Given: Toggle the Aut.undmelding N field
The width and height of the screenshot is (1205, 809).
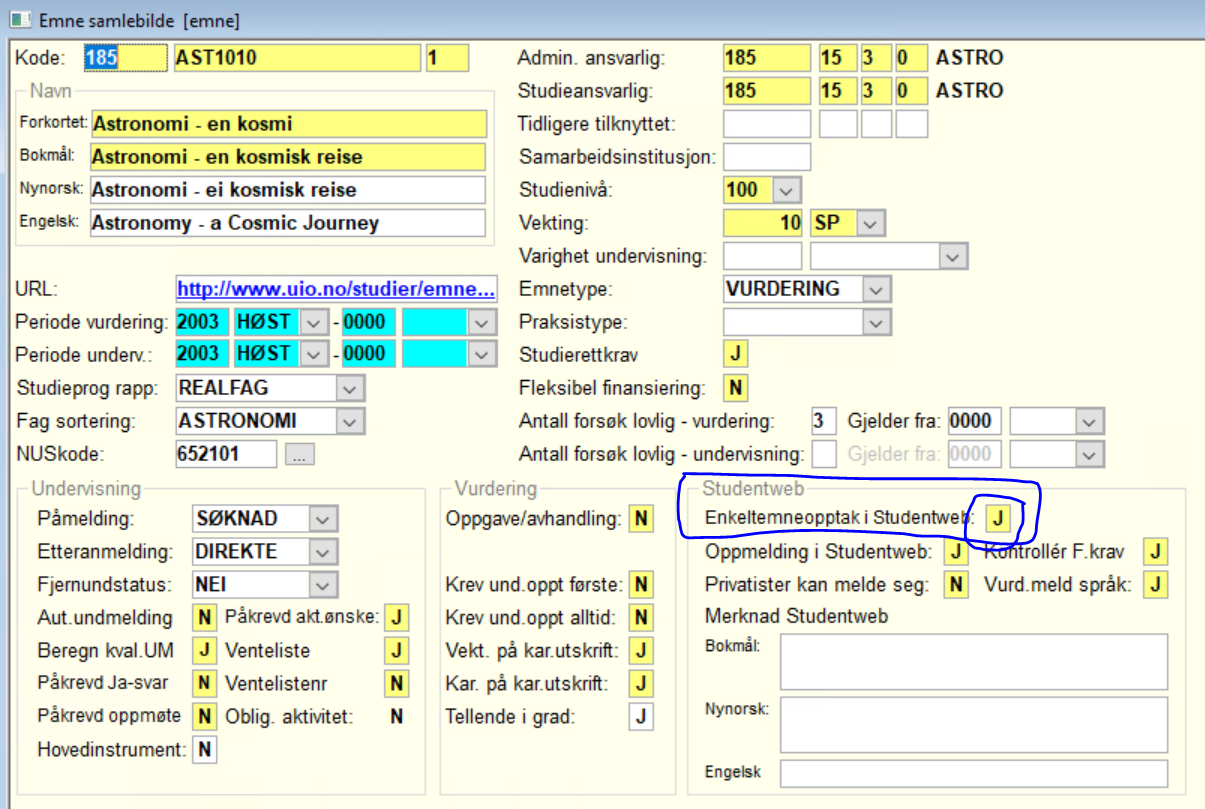Looking at the screenshot, I should [205, 618].
